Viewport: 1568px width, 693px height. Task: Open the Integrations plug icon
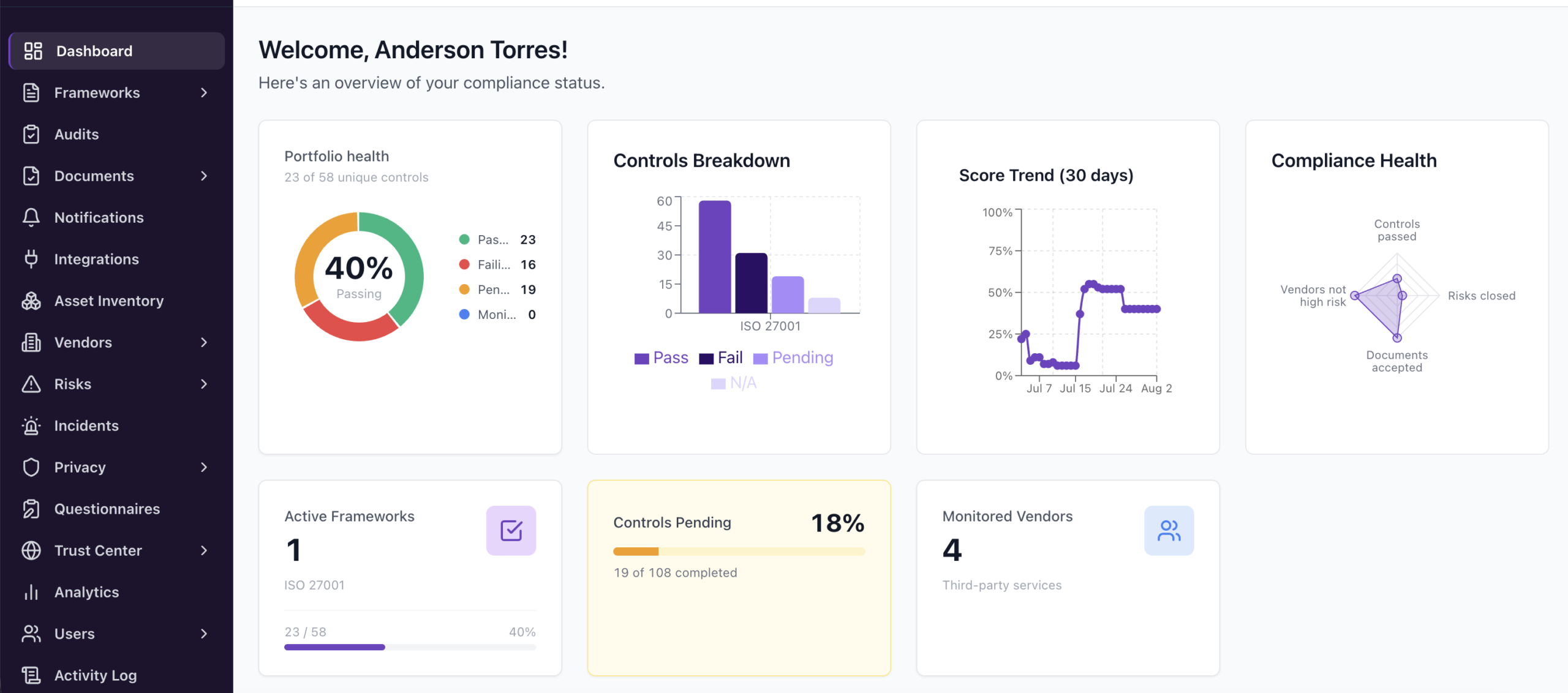pyautogui.click(x=31, y=259)
